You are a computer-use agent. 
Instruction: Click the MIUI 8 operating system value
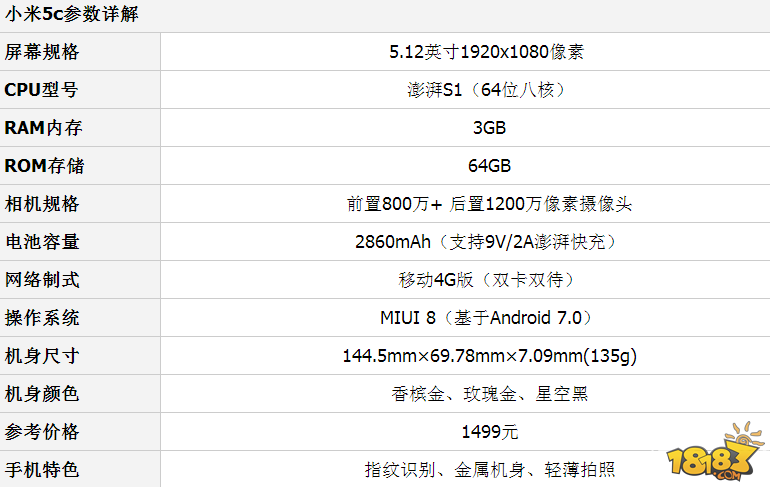pos(408,318)
